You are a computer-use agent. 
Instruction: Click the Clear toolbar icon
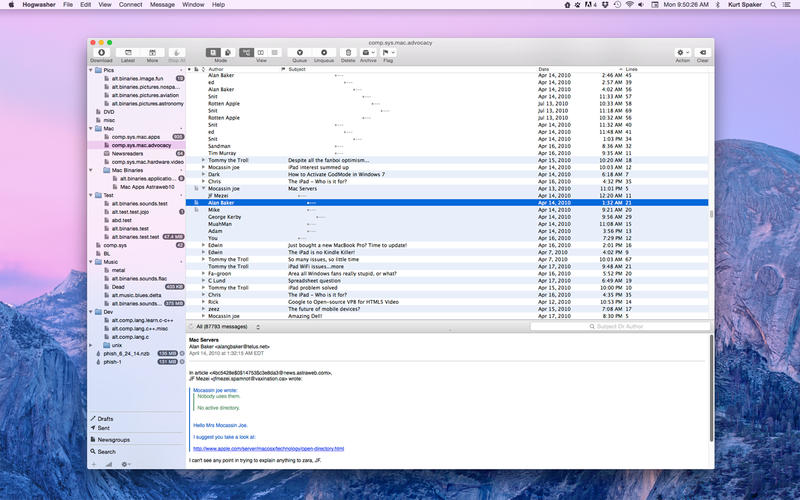703,52
